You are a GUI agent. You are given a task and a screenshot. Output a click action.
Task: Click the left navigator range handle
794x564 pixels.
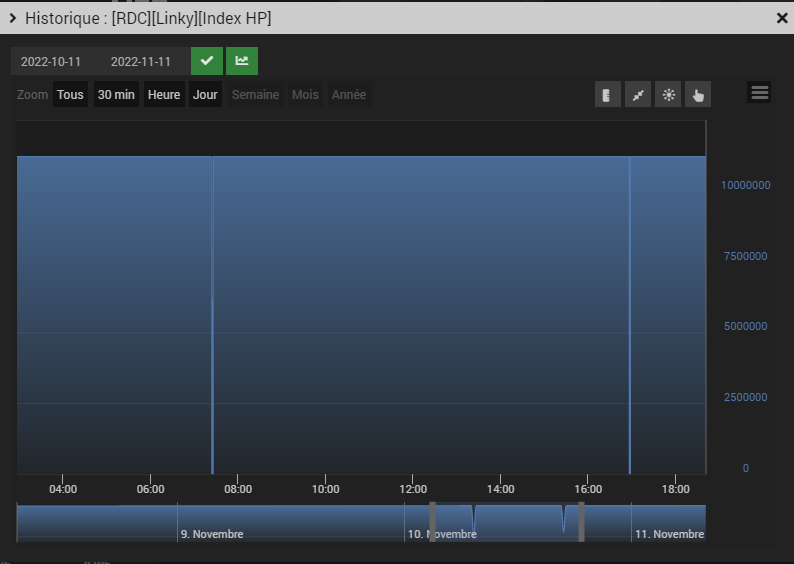coord(433,521)
